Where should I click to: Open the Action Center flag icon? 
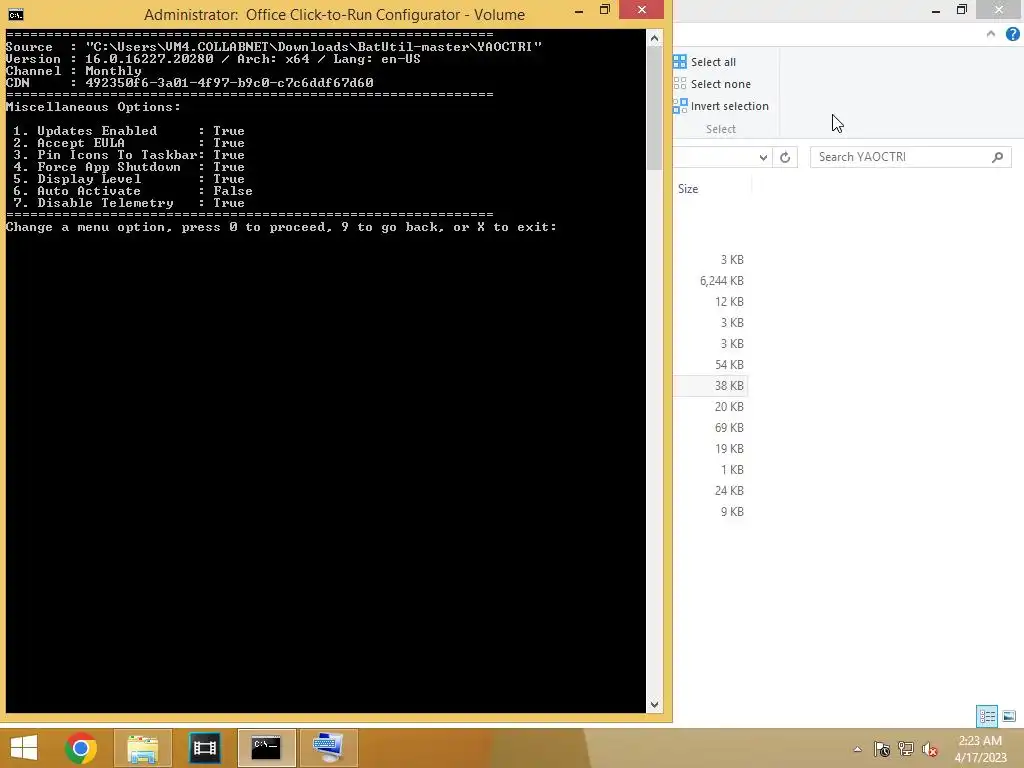(882, 749)
